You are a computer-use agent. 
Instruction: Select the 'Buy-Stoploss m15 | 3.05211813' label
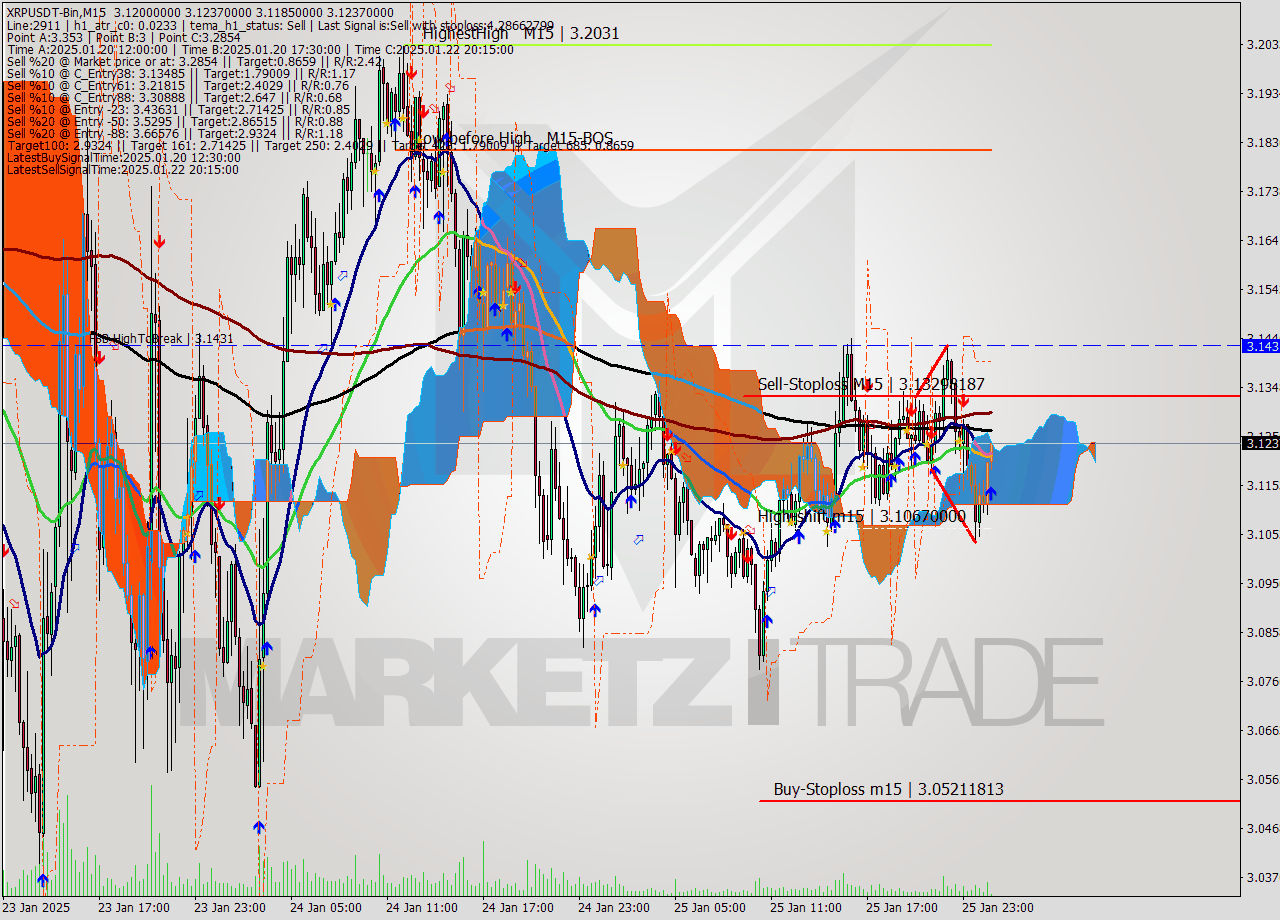click(888, 789)
